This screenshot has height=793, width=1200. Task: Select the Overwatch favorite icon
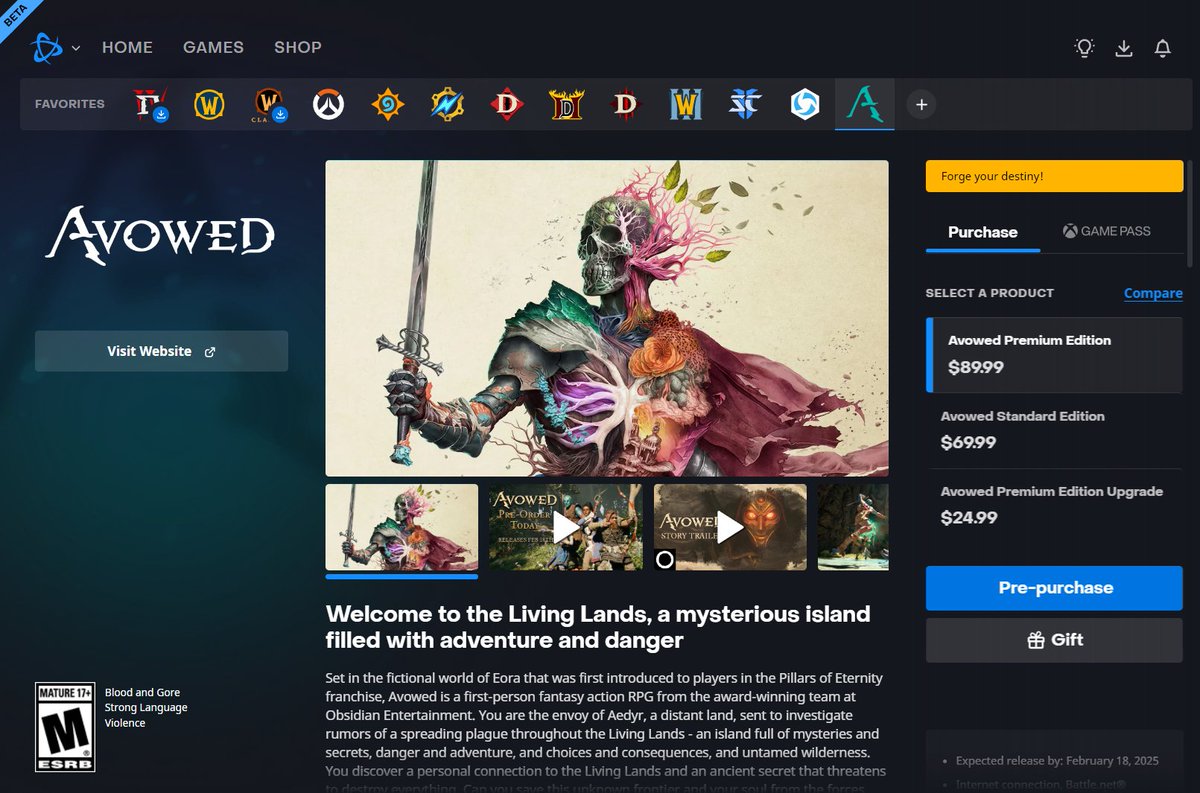click(328, 104)
